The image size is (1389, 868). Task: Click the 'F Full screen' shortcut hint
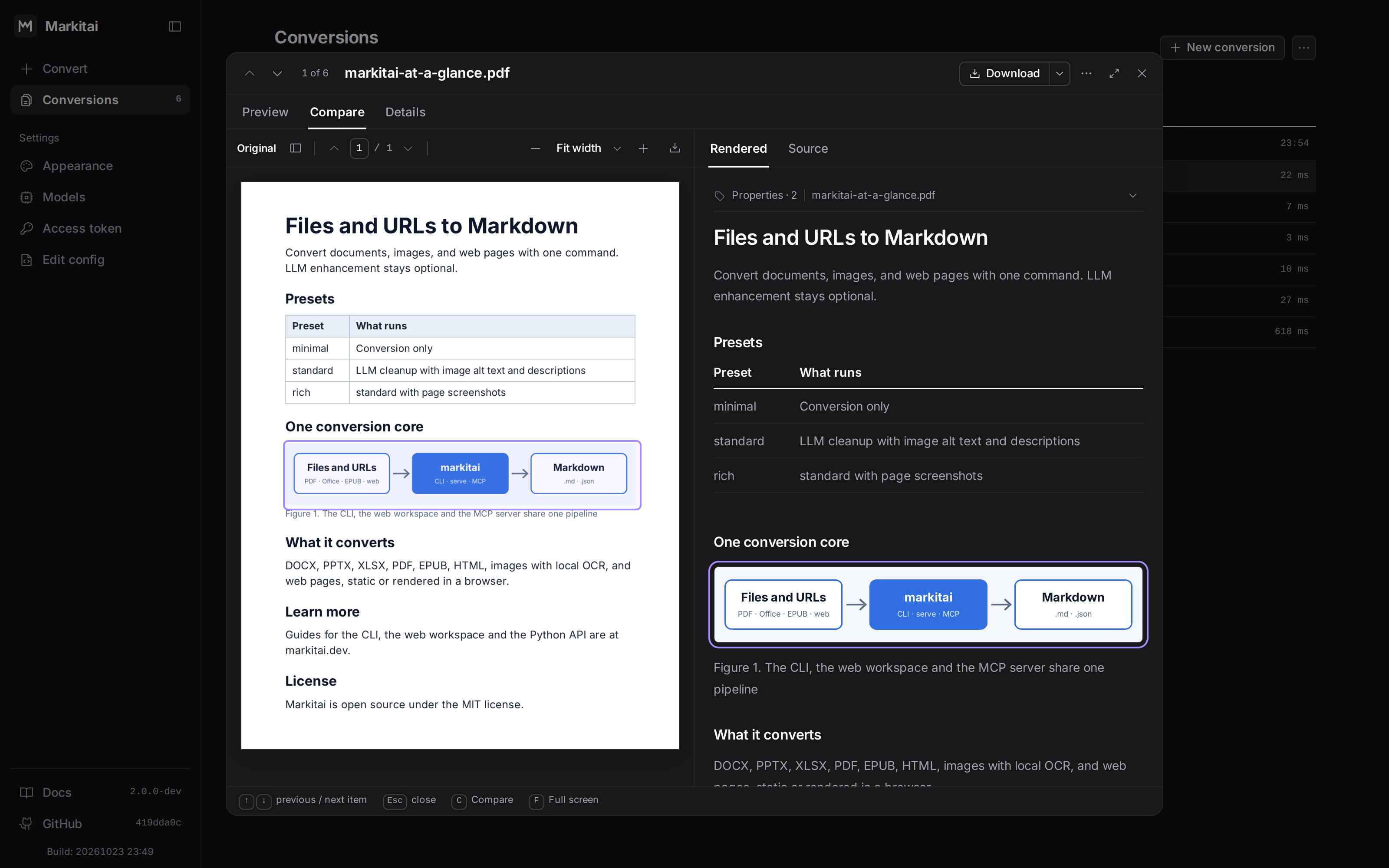click(x=564, y=800)
